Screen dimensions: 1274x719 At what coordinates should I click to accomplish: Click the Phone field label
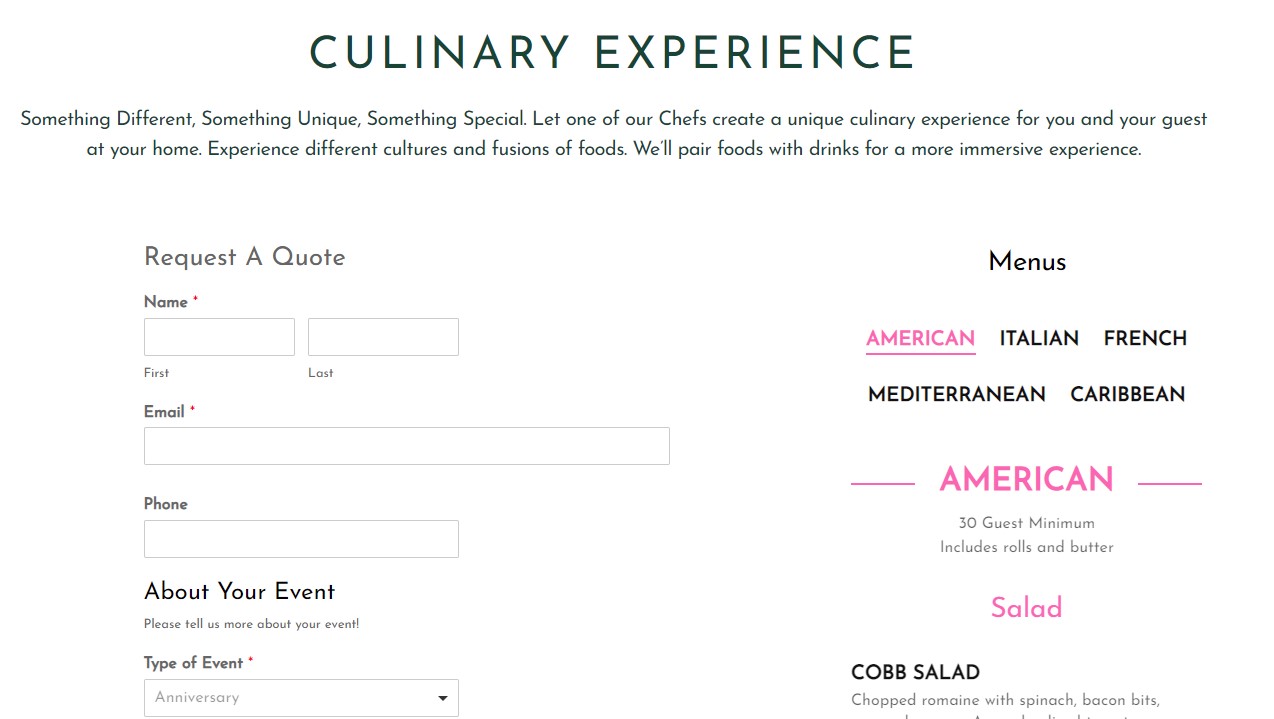[165, 504]
